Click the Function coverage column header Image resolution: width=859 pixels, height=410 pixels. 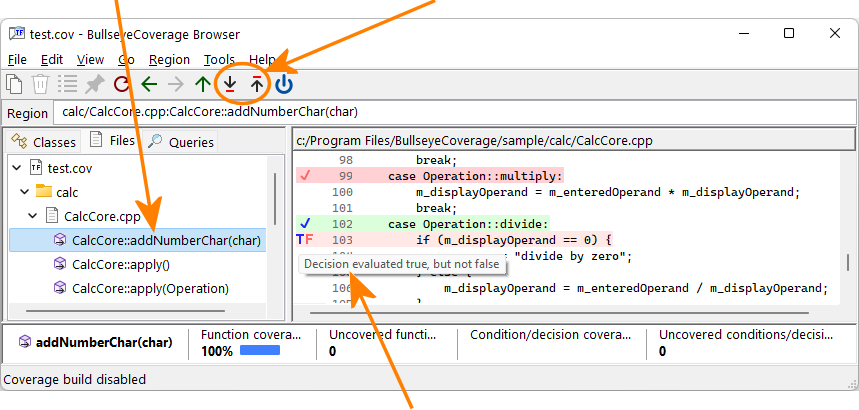tap(251, 334)
